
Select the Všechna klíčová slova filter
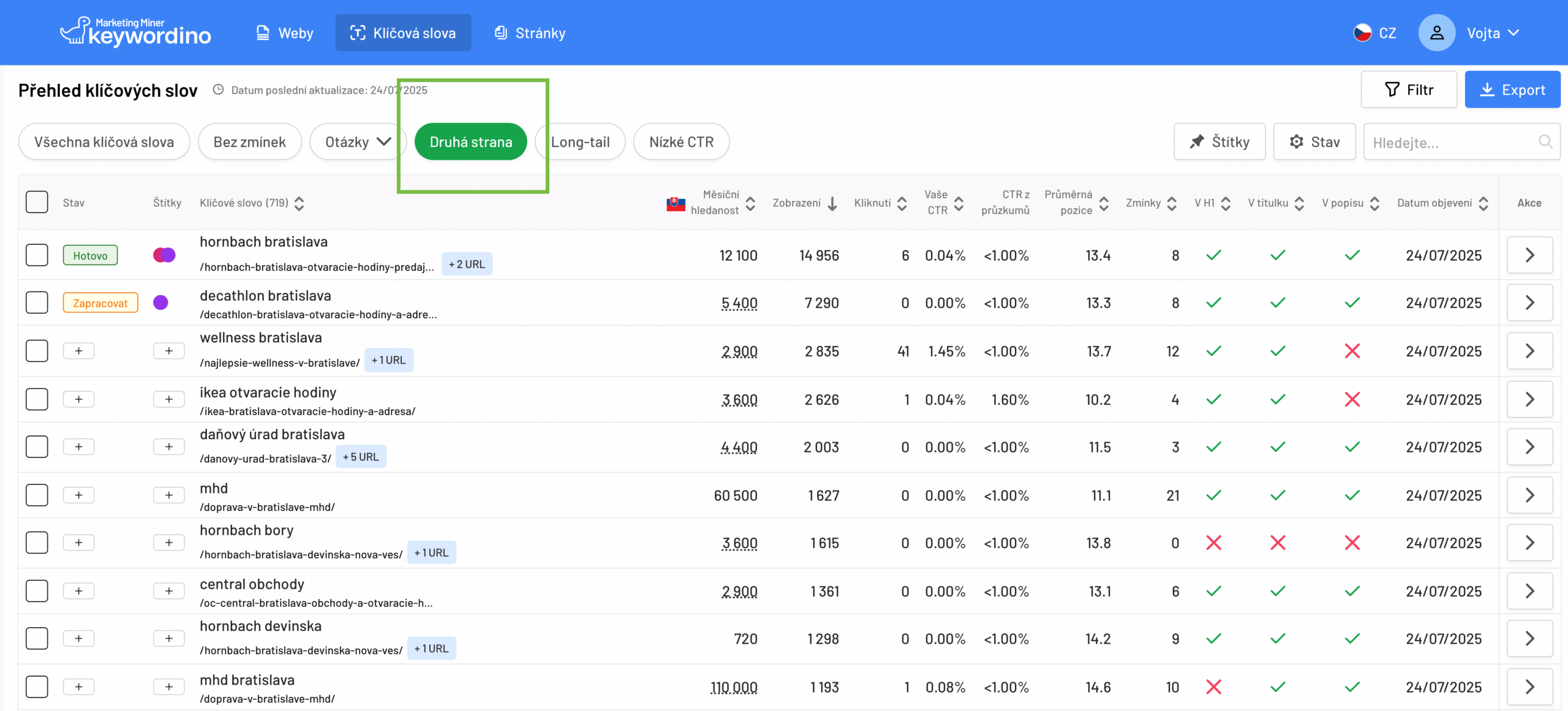tap(104, 141)
